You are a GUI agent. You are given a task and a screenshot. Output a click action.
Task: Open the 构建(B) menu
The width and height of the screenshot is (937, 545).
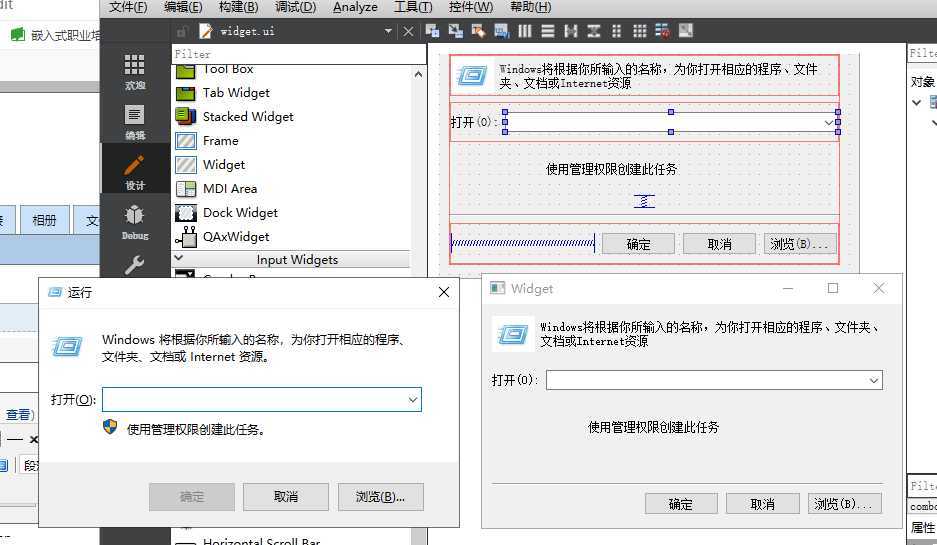(238, 7)
